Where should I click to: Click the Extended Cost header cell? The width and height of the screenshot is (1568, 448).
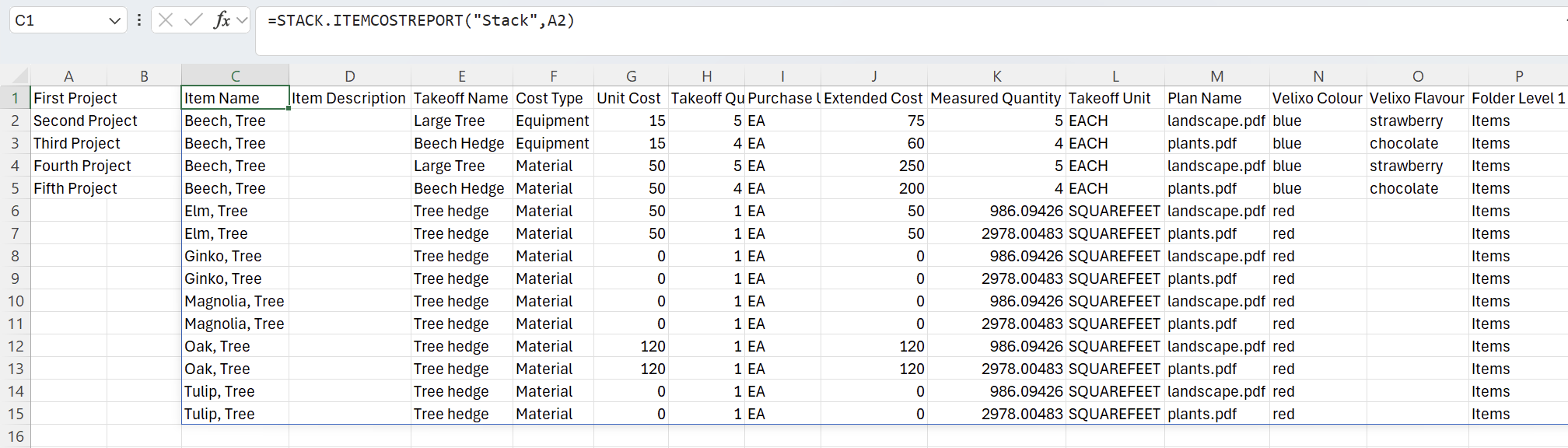(x=873, y=98)
